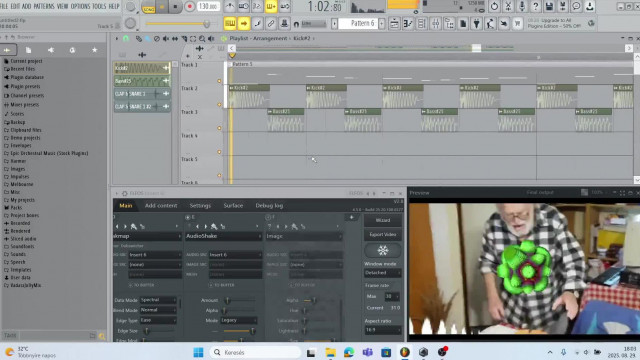Open the browser starred favorites tab
The width and height of the screenshot is (640, 360).
pyautogui.click(x=95, y=50)
